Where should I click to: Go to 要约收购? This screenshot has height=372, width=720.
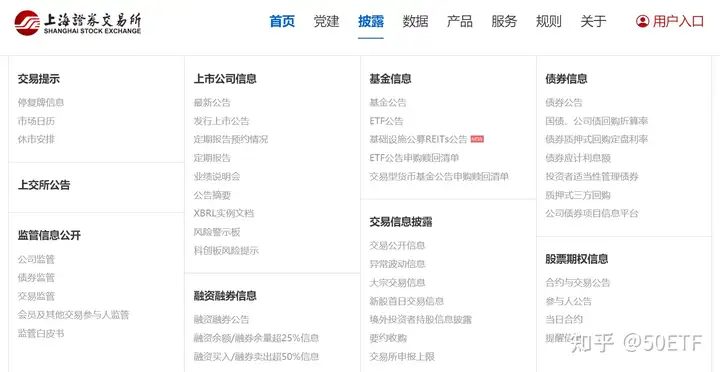(388, 338)
